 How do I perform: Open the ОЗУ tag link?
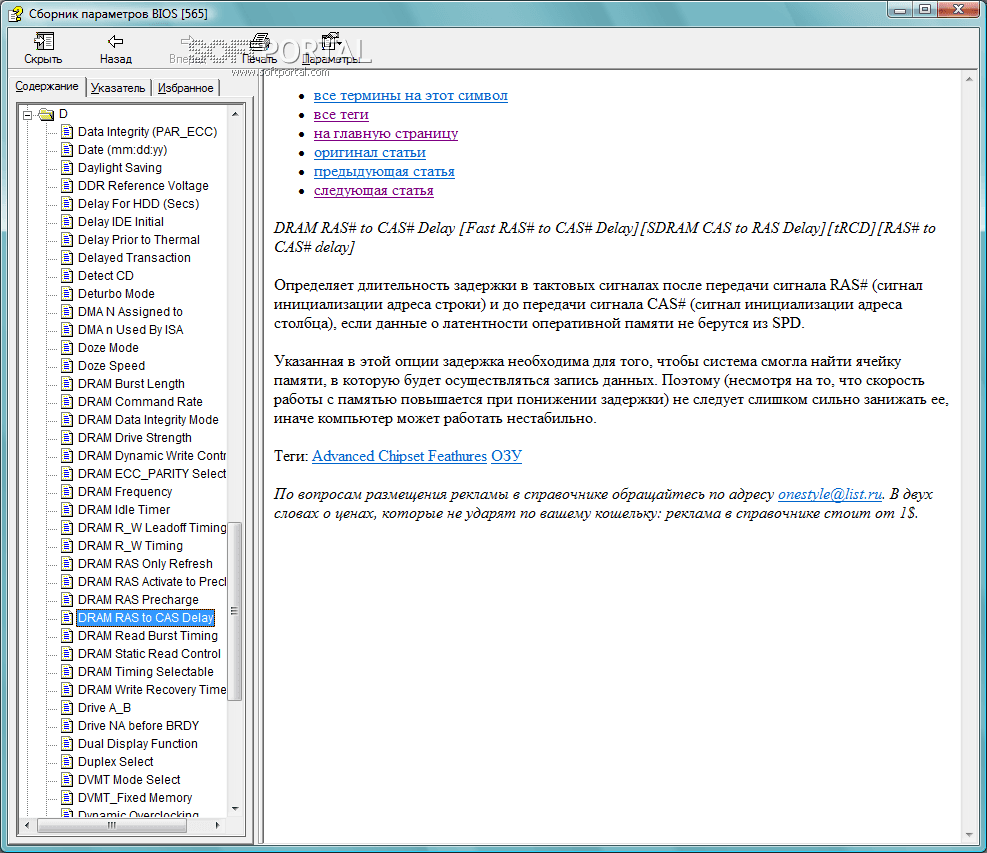coord(506,456)
